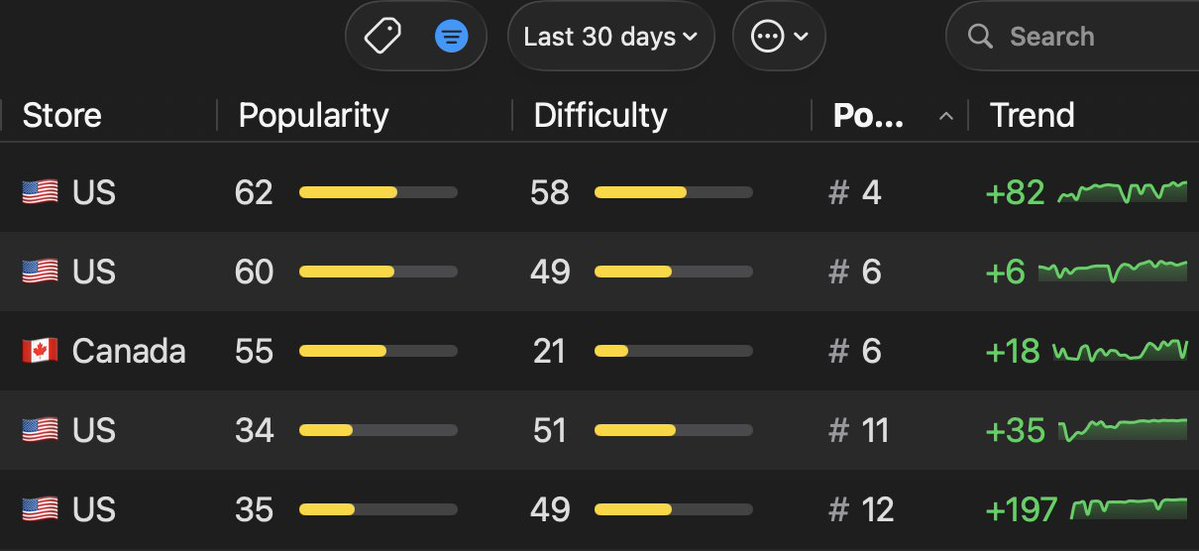Click the Canada flag icon

click(40, 351)
